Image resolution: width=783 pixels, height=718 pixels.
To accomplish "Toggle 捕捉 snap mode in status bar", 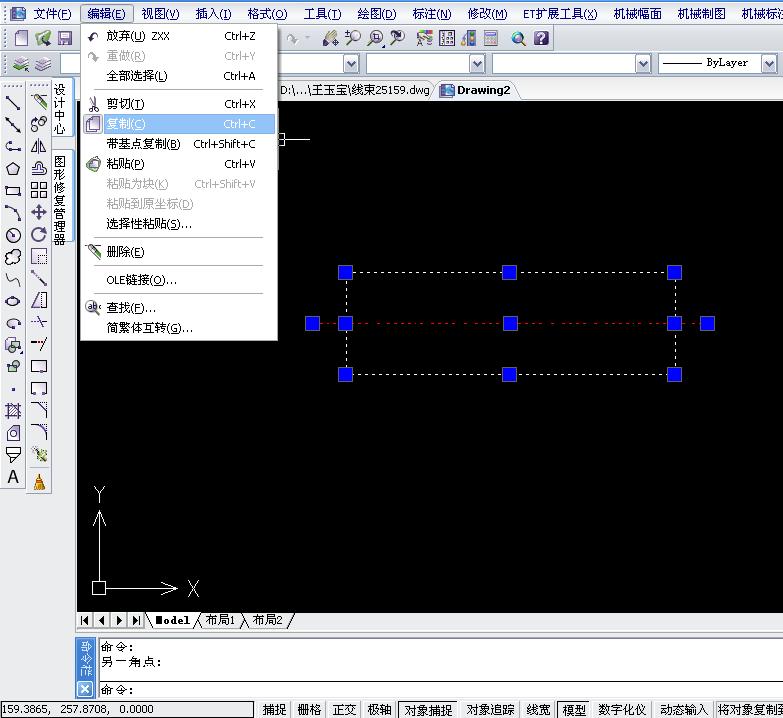I will click(275, 710).
